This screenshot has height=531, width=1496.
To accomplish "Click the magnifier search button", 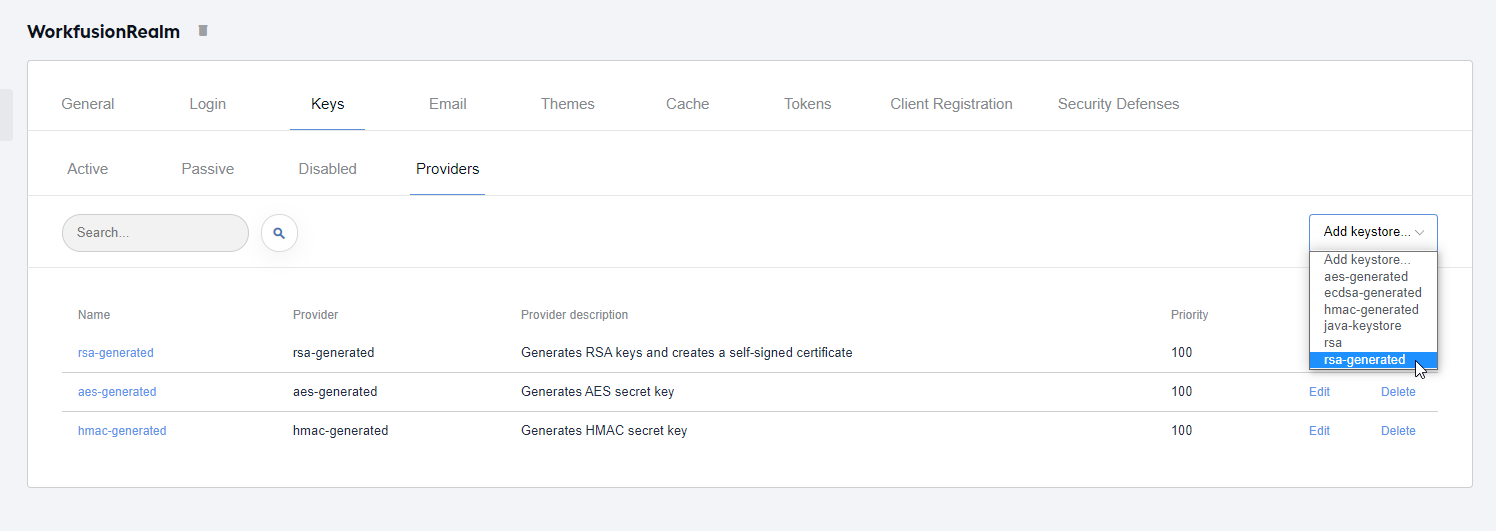I will tap(279, 233).
